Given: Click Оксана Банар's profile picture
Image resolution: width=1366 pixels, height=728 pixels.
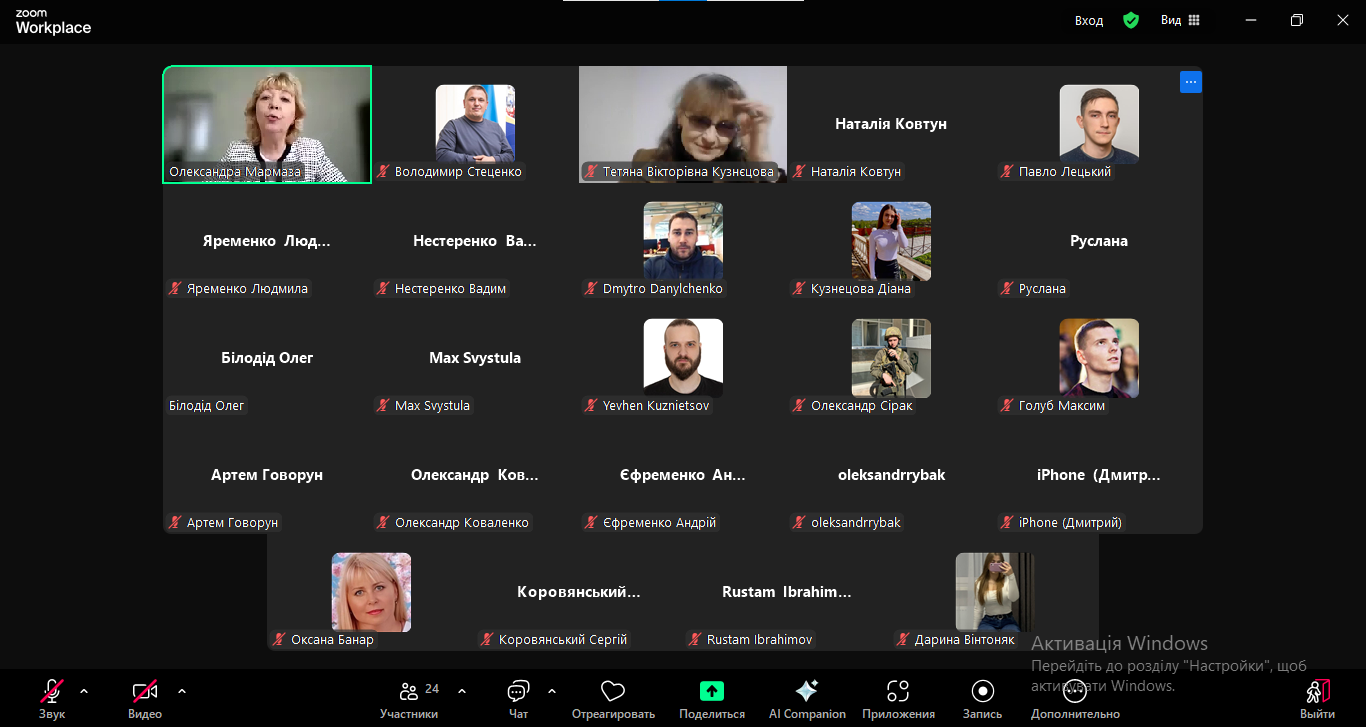Looking at the screenshot, I should (x=371, y=592).
